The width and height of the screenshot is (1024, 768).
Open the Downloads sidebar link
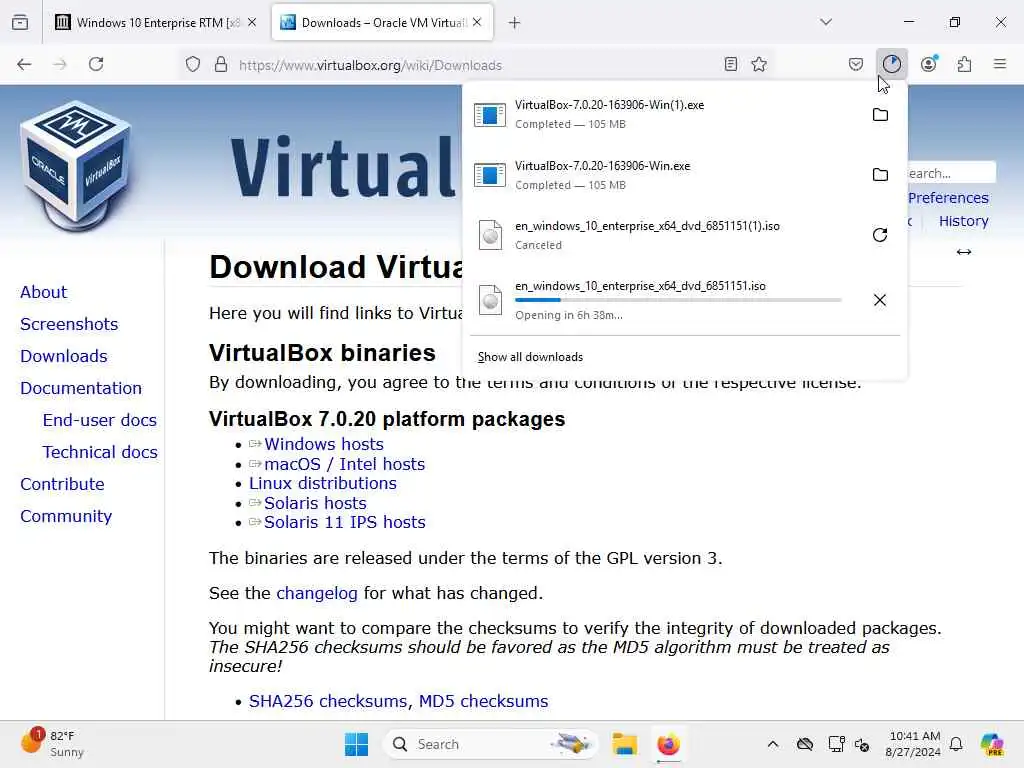[x=64, y=356]
